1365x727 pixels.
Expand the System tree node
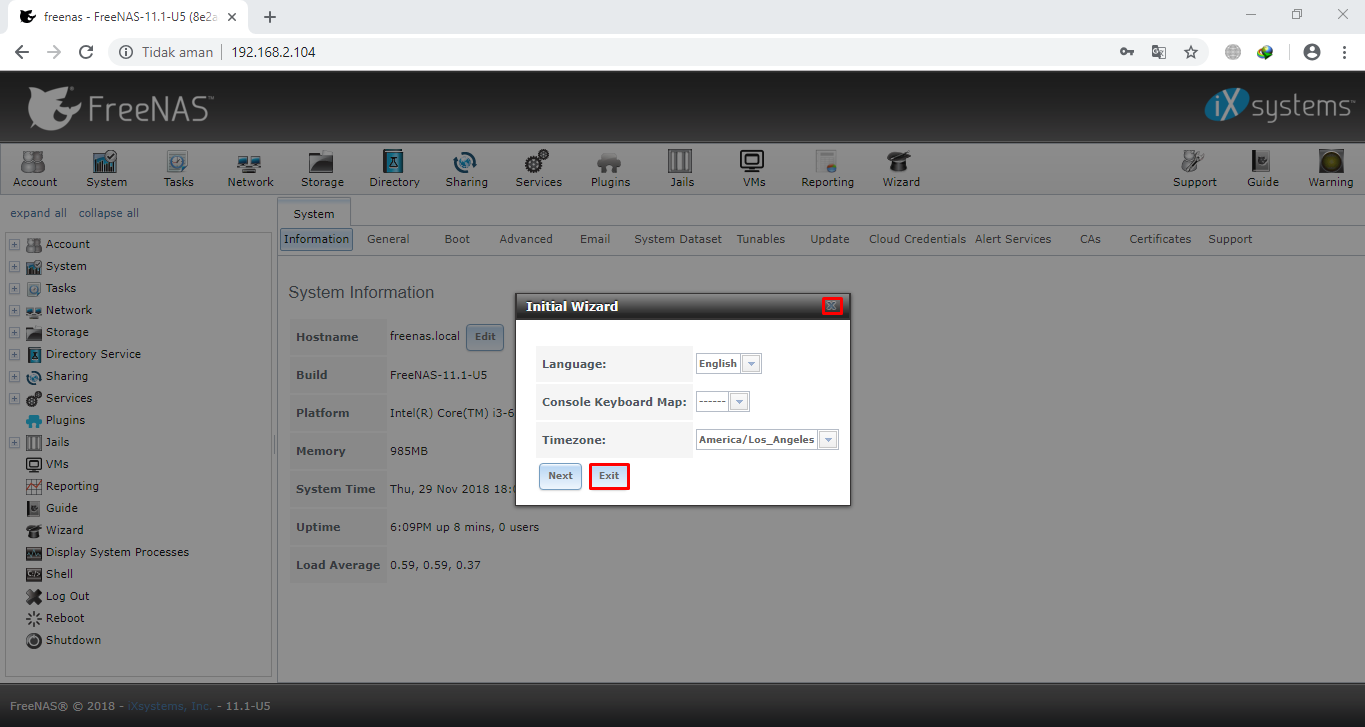click(x=14, y=266)
